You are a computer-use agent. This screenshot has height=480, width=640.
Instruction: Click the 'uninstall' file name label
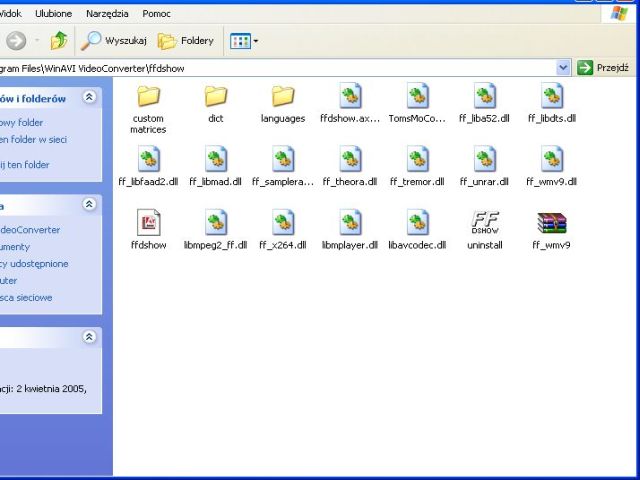(x=484, y=245)
